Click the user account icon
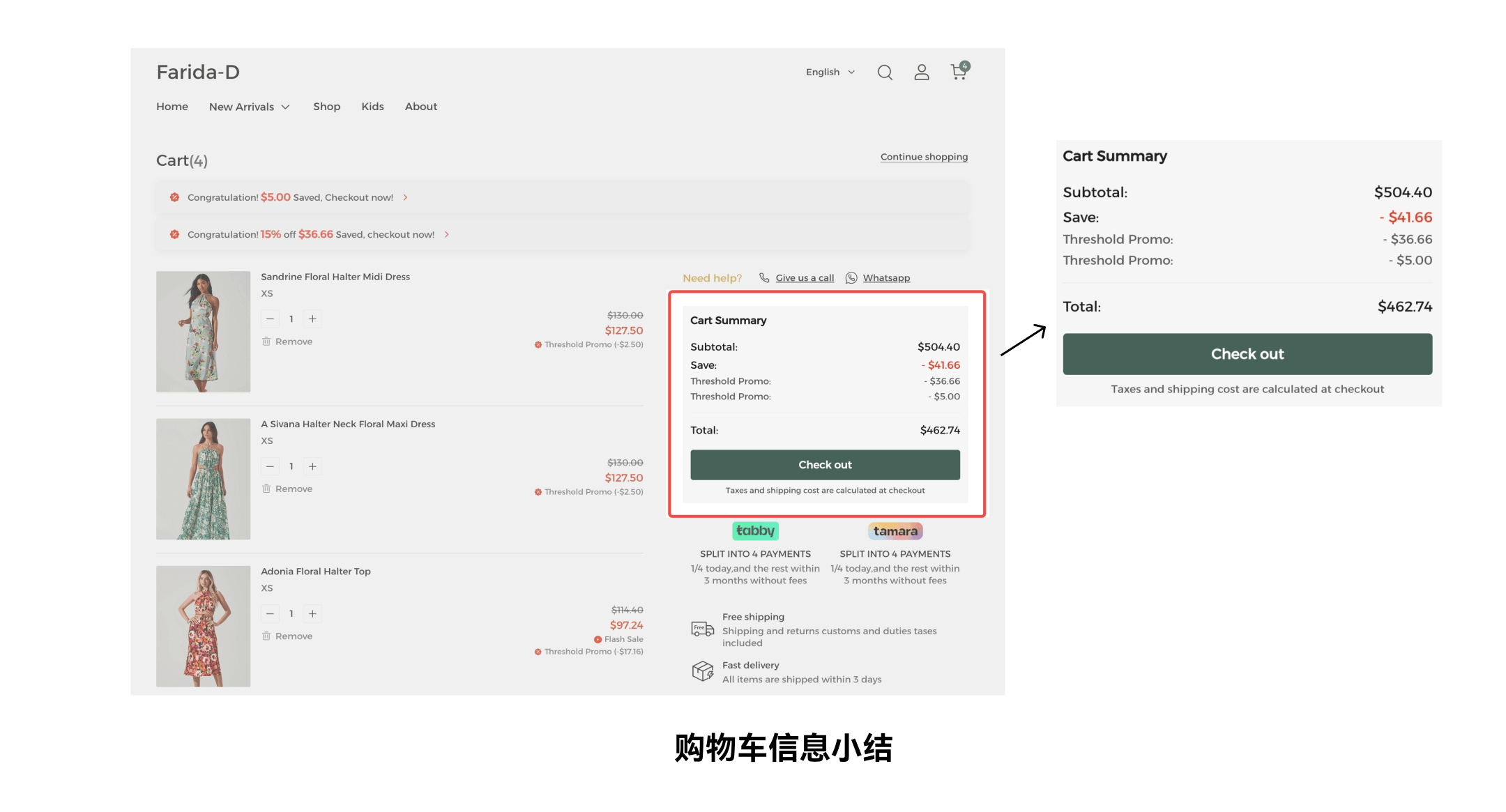This screenshot has height=812, width=1506. (922, 72)
